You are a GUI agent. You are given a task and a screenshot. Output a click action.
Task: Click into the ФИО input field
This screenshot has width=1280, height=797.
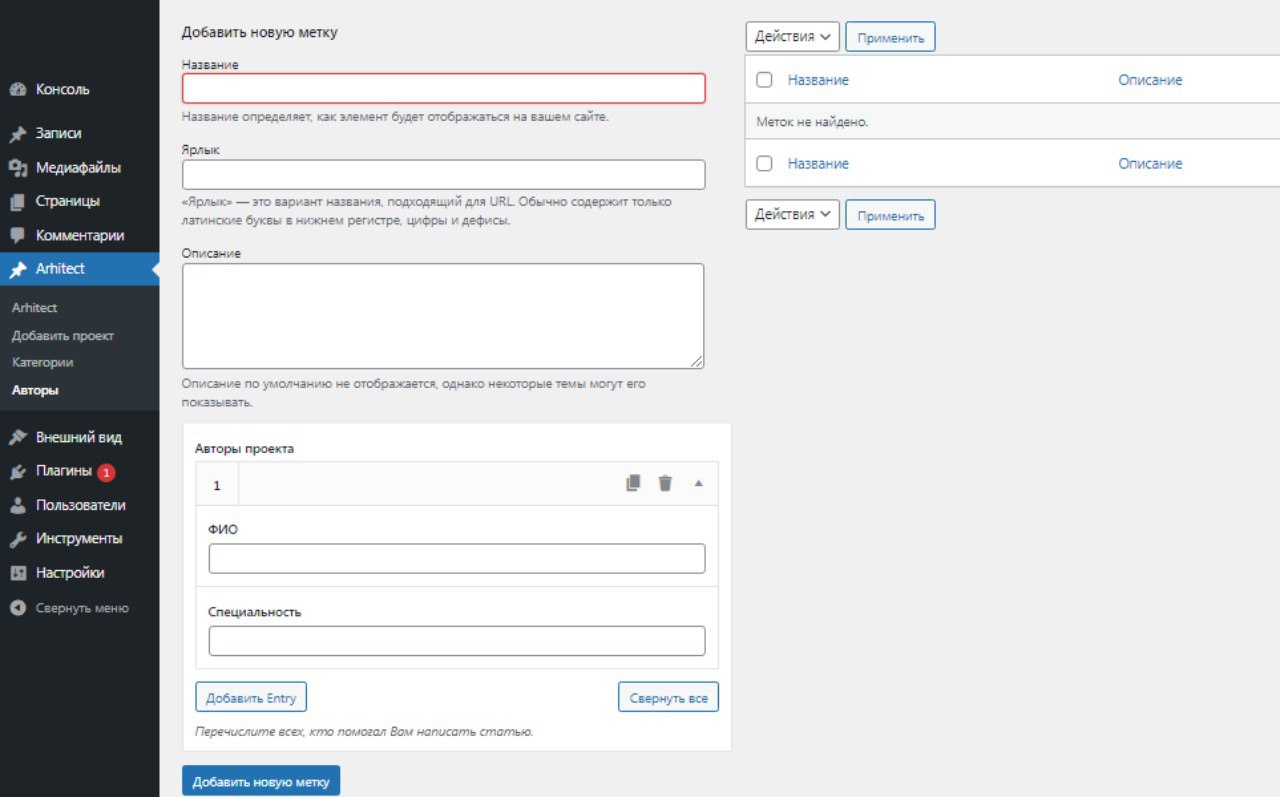point(457,558)
